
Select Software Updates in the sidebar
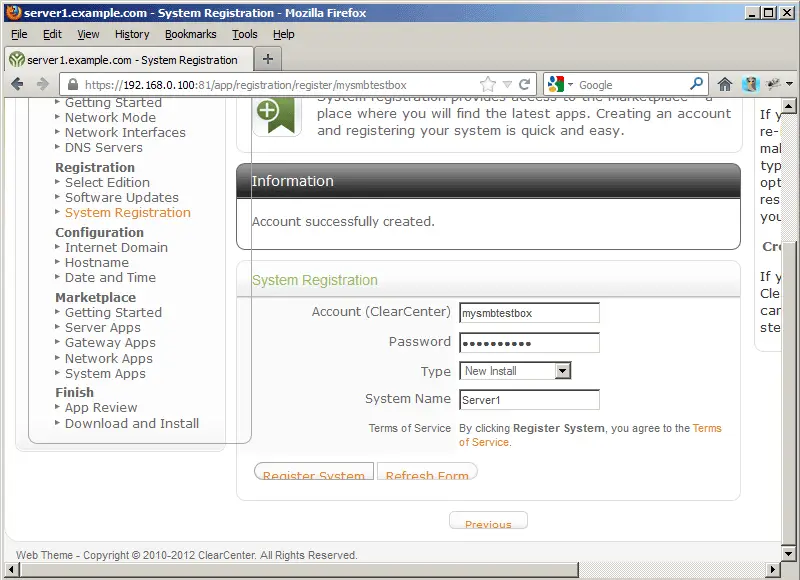point(121,198)
